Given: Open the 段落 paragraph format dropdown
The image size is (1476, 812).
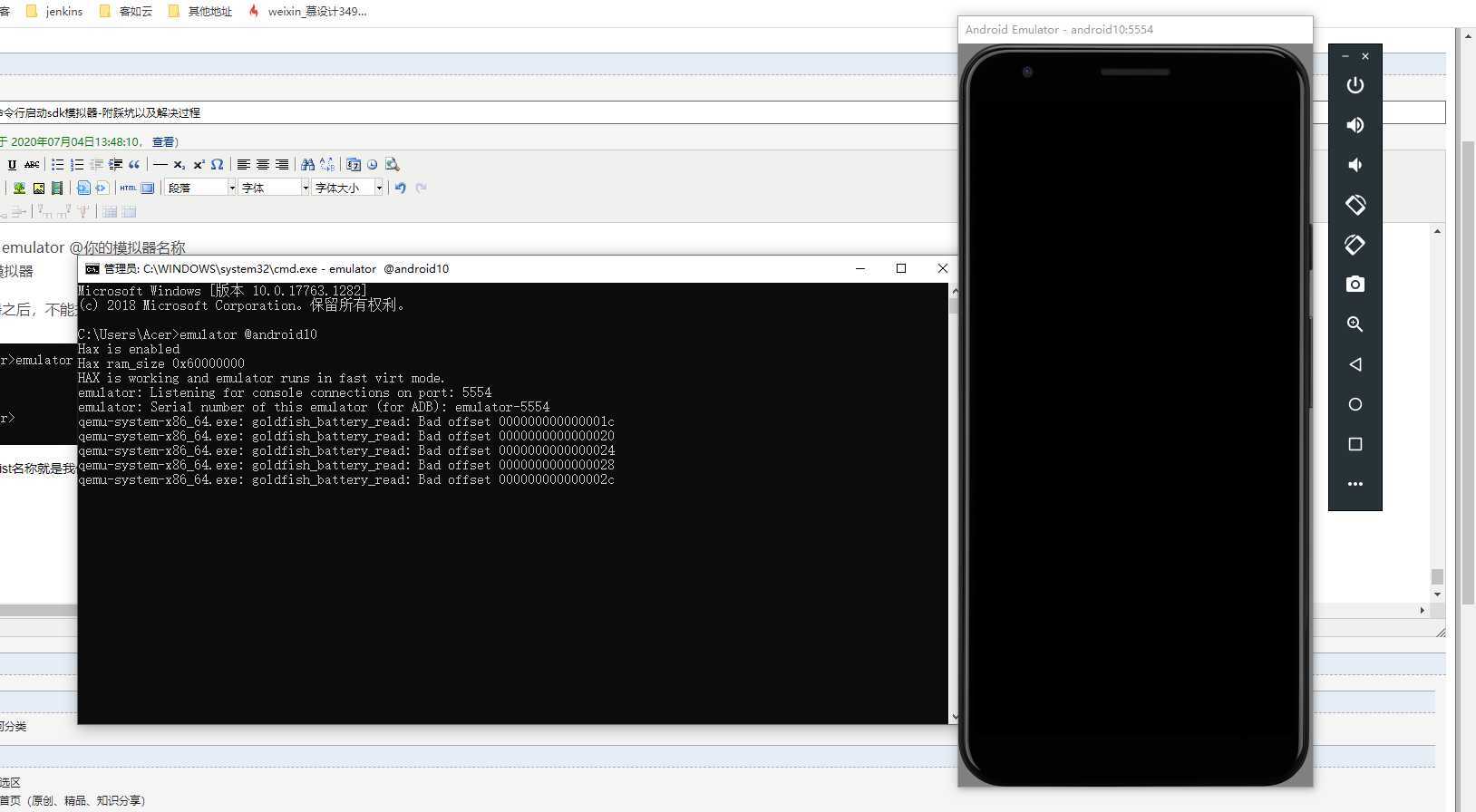Looking at the screenshot, I should [200, 188].
